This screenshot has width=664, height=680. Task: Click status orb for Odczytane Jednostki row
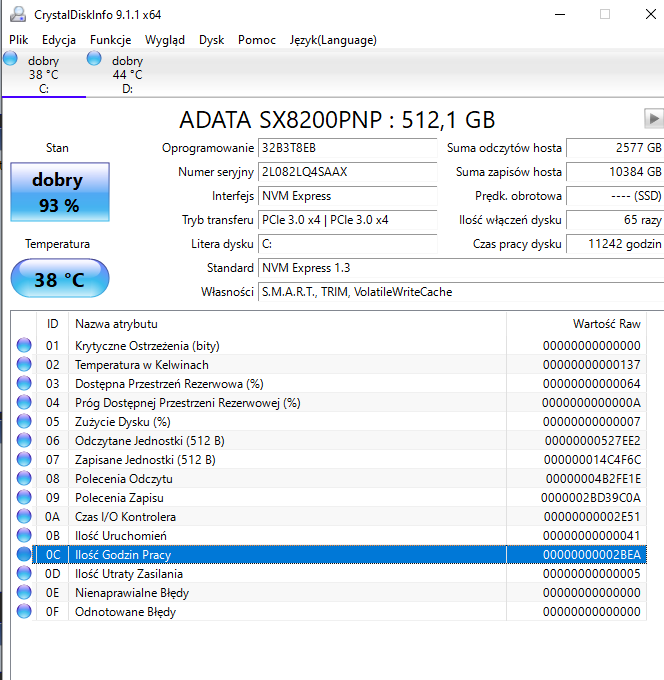coord(24,441)
